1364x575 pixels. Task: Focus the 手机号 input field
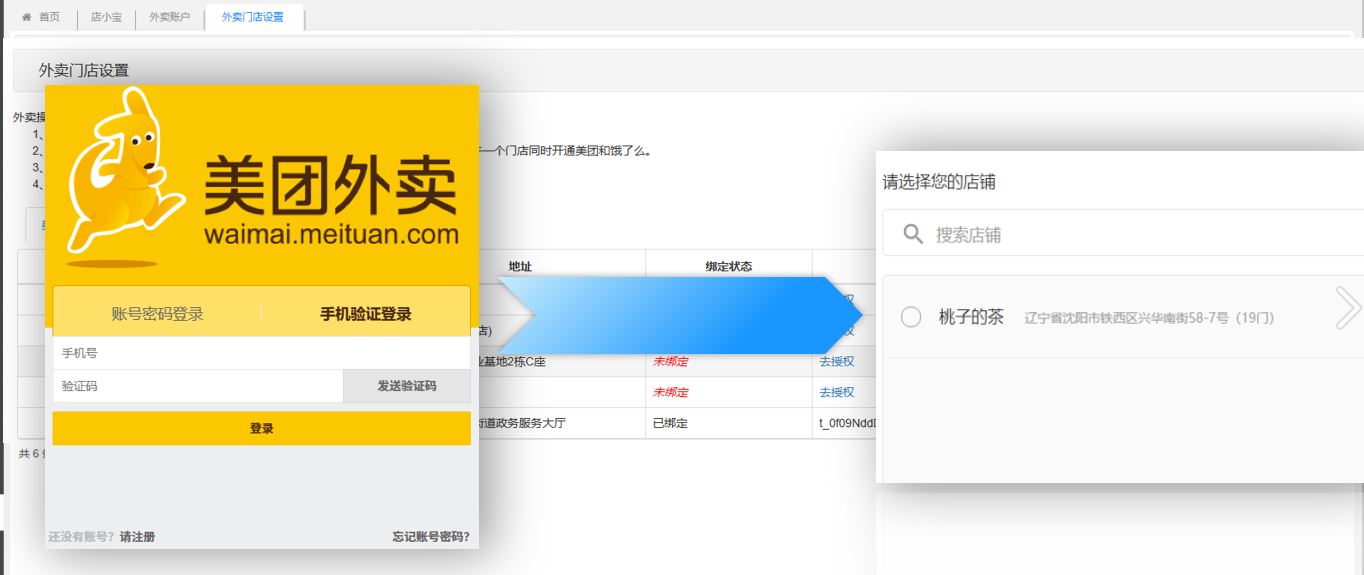pos(261,353)
